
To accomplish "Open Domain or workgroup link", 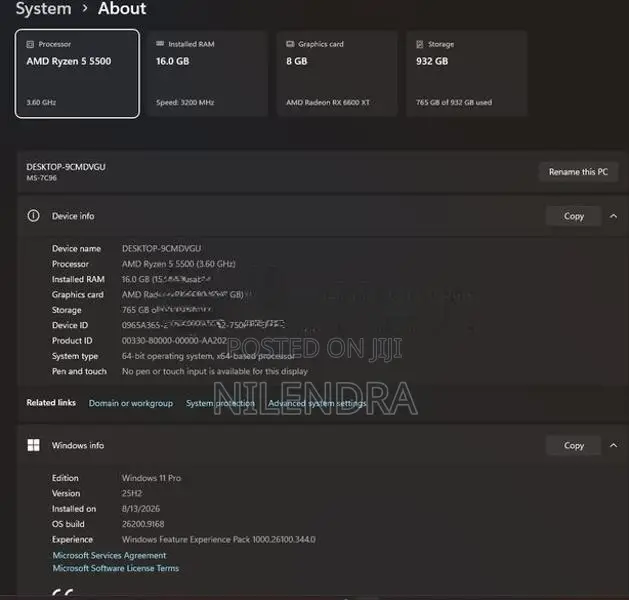I will [131, 403].
